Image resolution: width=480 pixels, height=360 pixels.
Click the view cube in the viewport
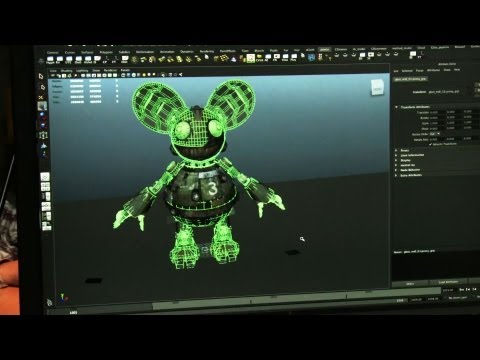pos(377,88)
